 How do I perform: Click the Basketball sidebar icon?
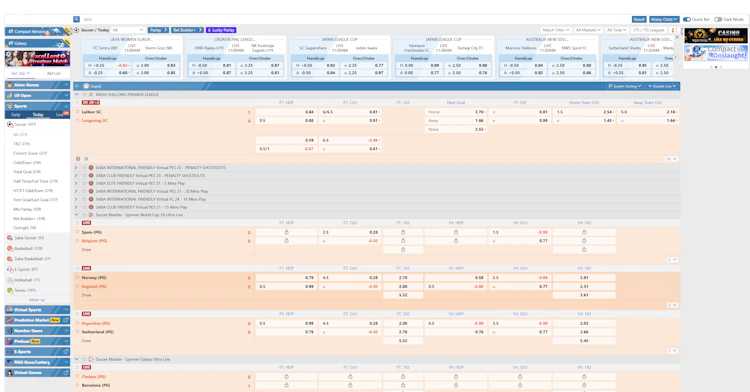(x=10, y=249)
